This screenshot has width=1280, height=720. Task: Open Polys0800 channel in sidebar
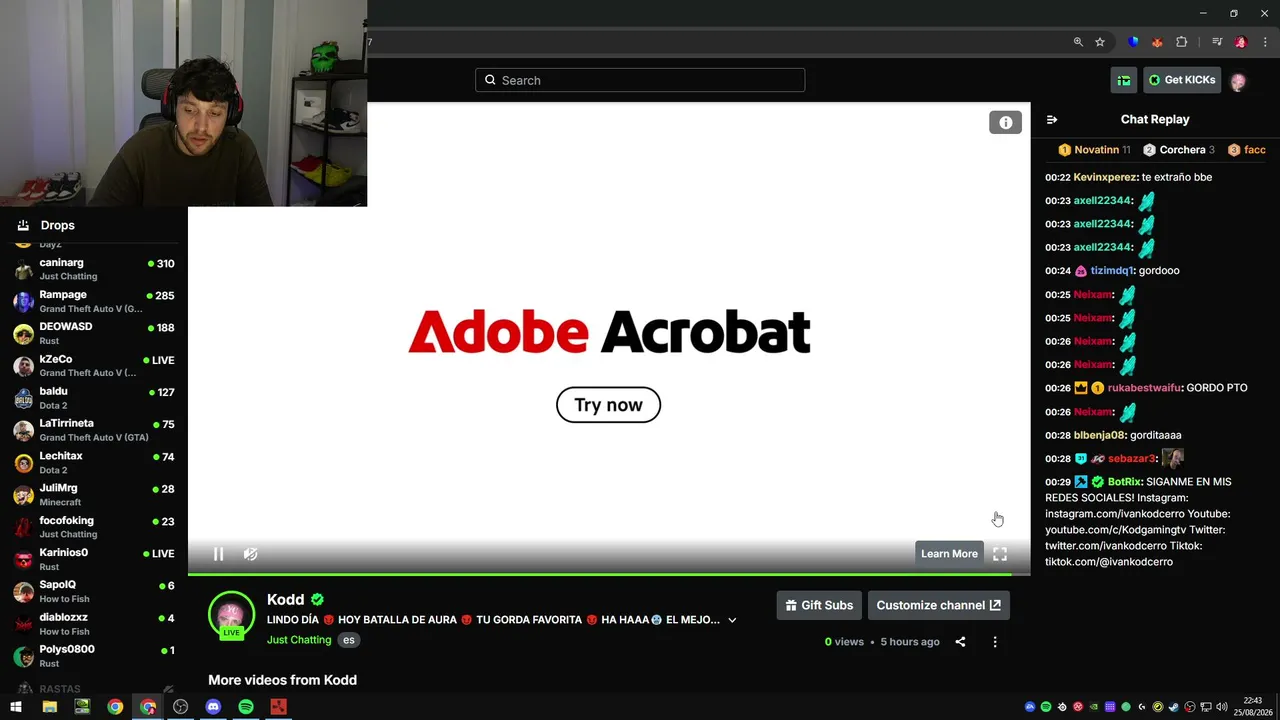(x=94, y=656)
